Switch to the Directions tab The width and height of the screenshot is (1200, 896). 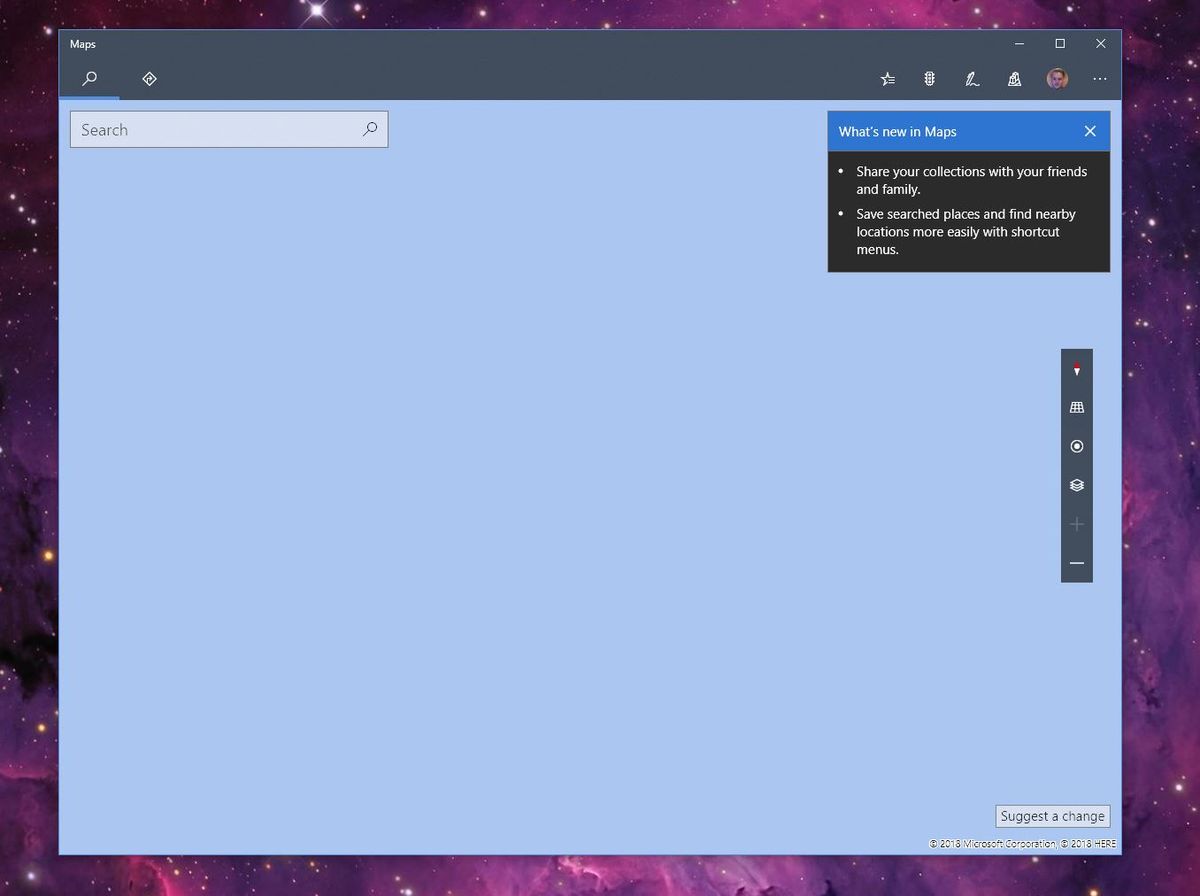[149, 79]
